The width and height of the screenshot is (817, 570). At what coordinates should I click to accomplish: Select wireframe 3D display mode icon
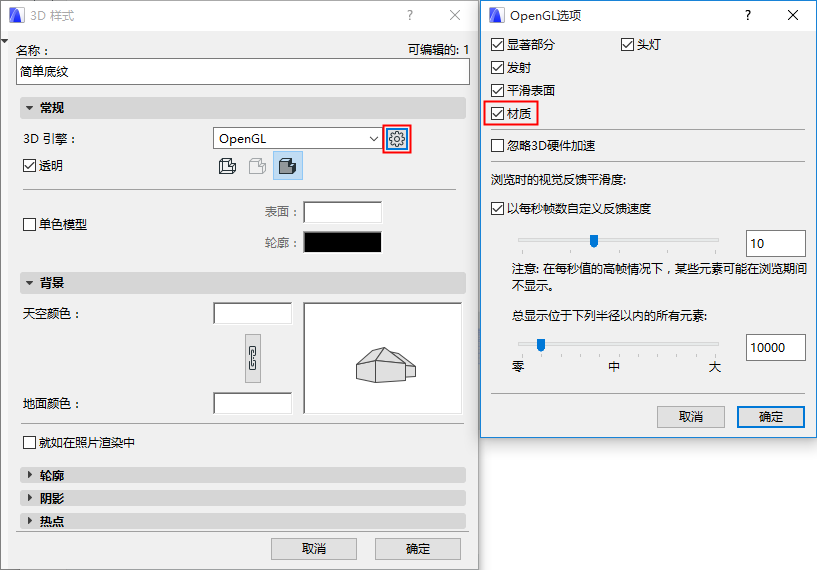tap(227, 166)
